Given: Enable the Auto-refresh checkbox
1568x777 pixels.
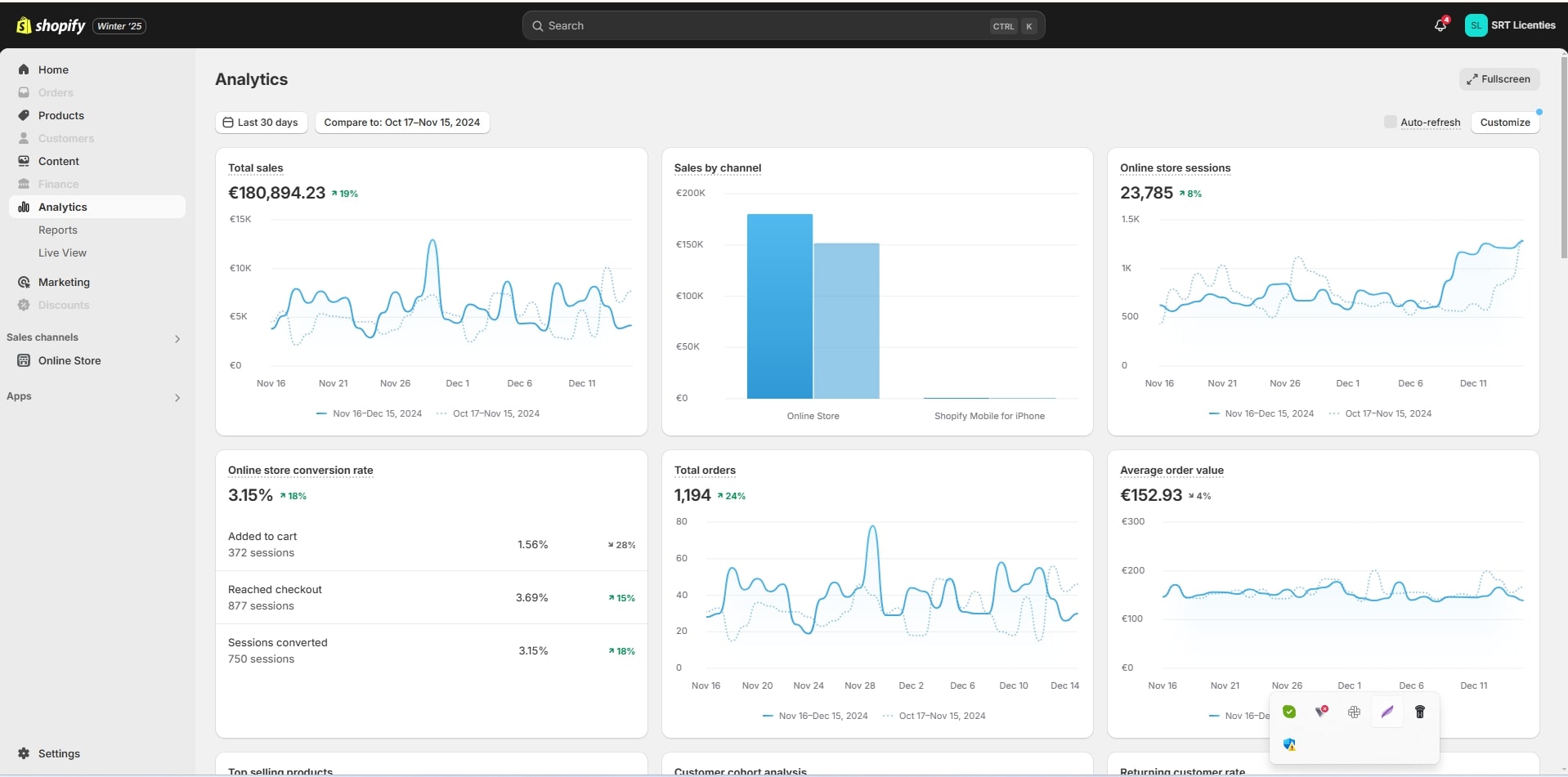Looking at the screenshot, I should click(1390, 122).
